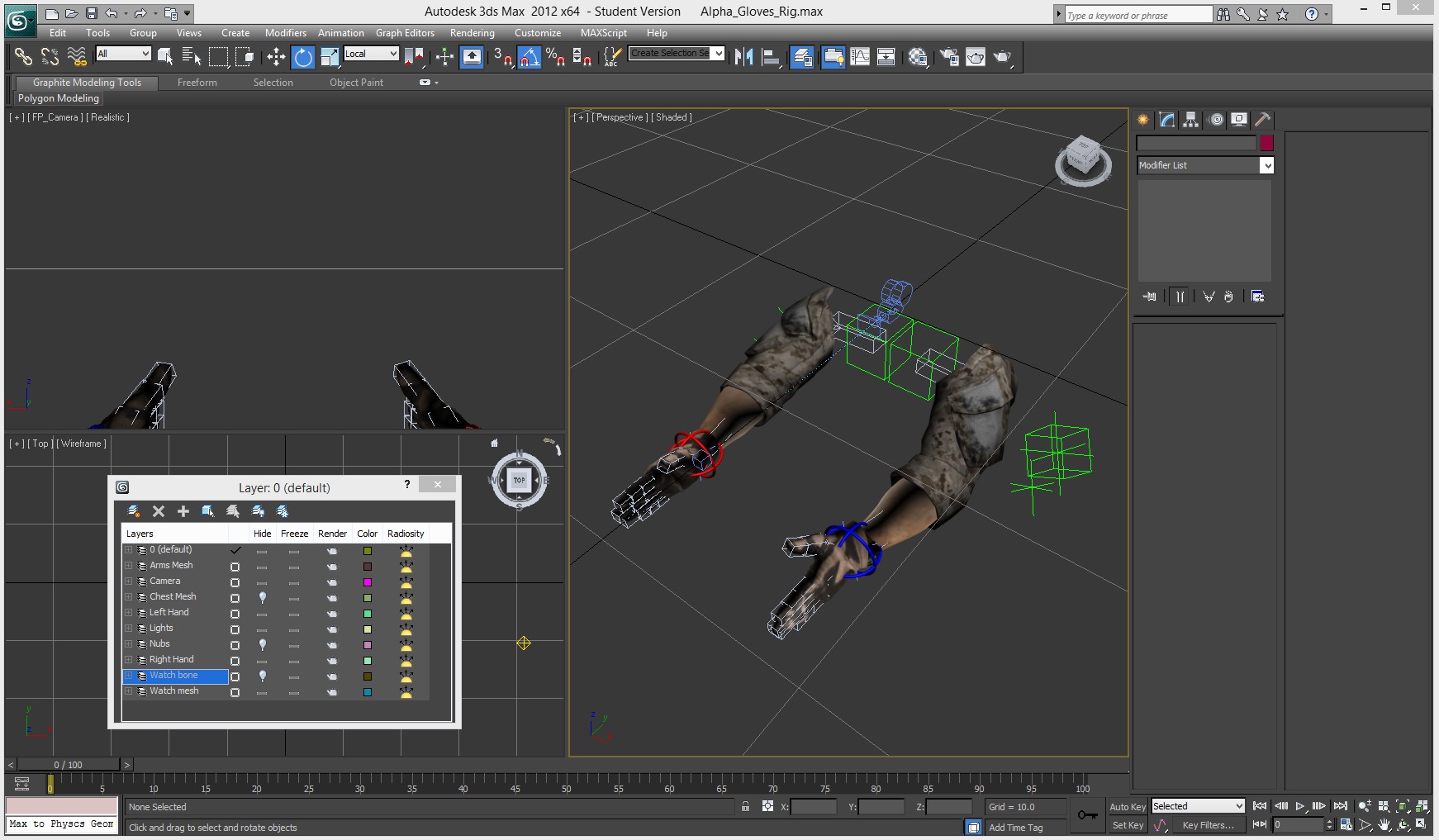
Task: Open the Key Filters dialog
Action: coord(1208,825)
